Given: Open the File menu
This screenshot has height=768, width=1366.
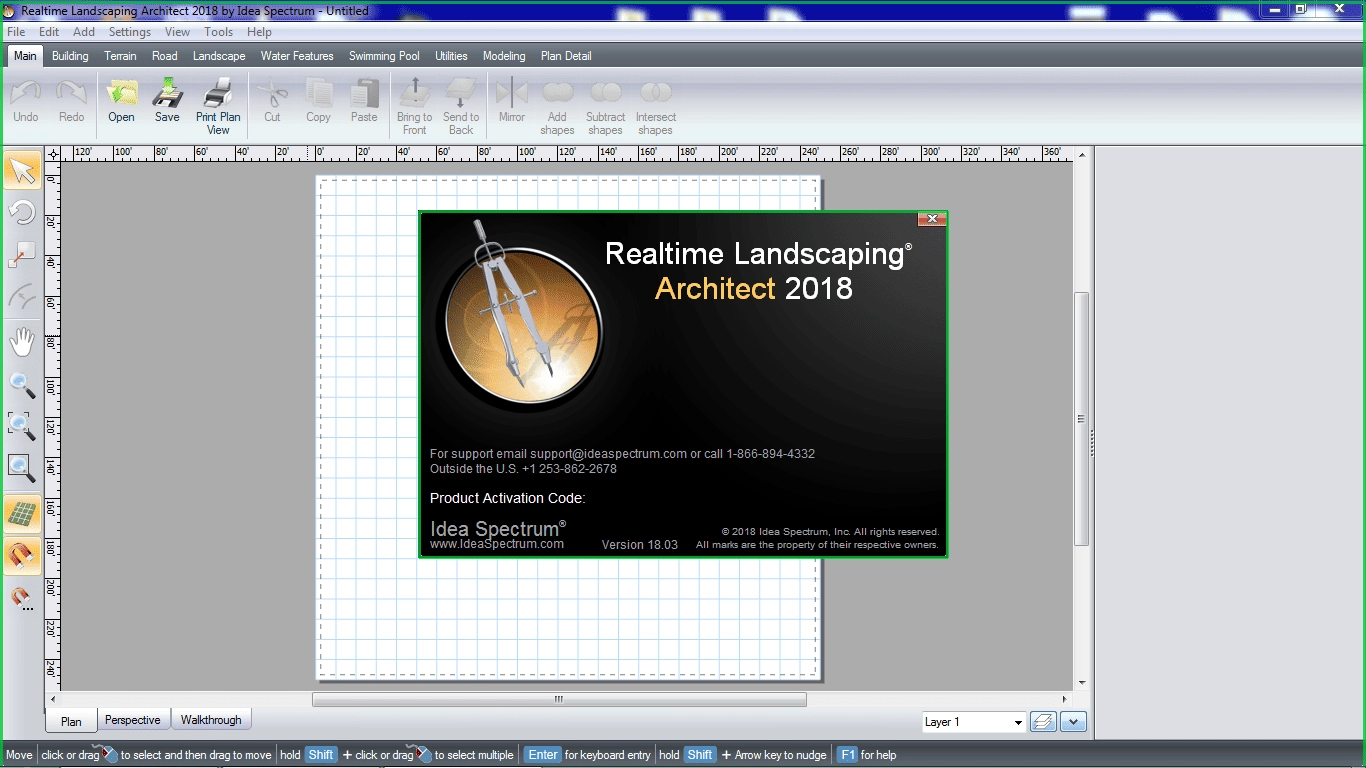Looking at the screenshot, I should tap(16, 32).
